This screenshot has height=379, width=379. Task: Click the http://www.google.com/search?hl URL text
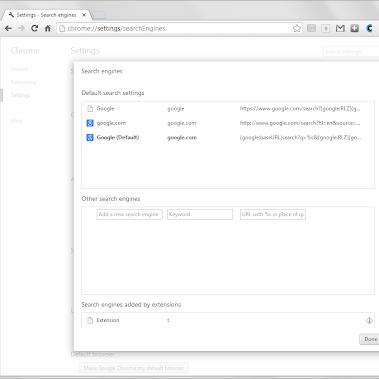tap(300, 123)
